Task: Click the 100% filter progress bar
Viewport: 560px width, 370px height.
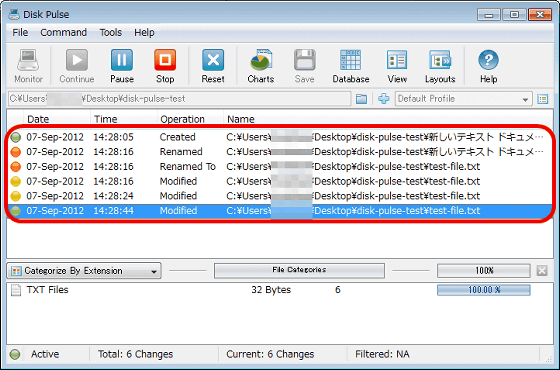Action: tap(484, 271)
